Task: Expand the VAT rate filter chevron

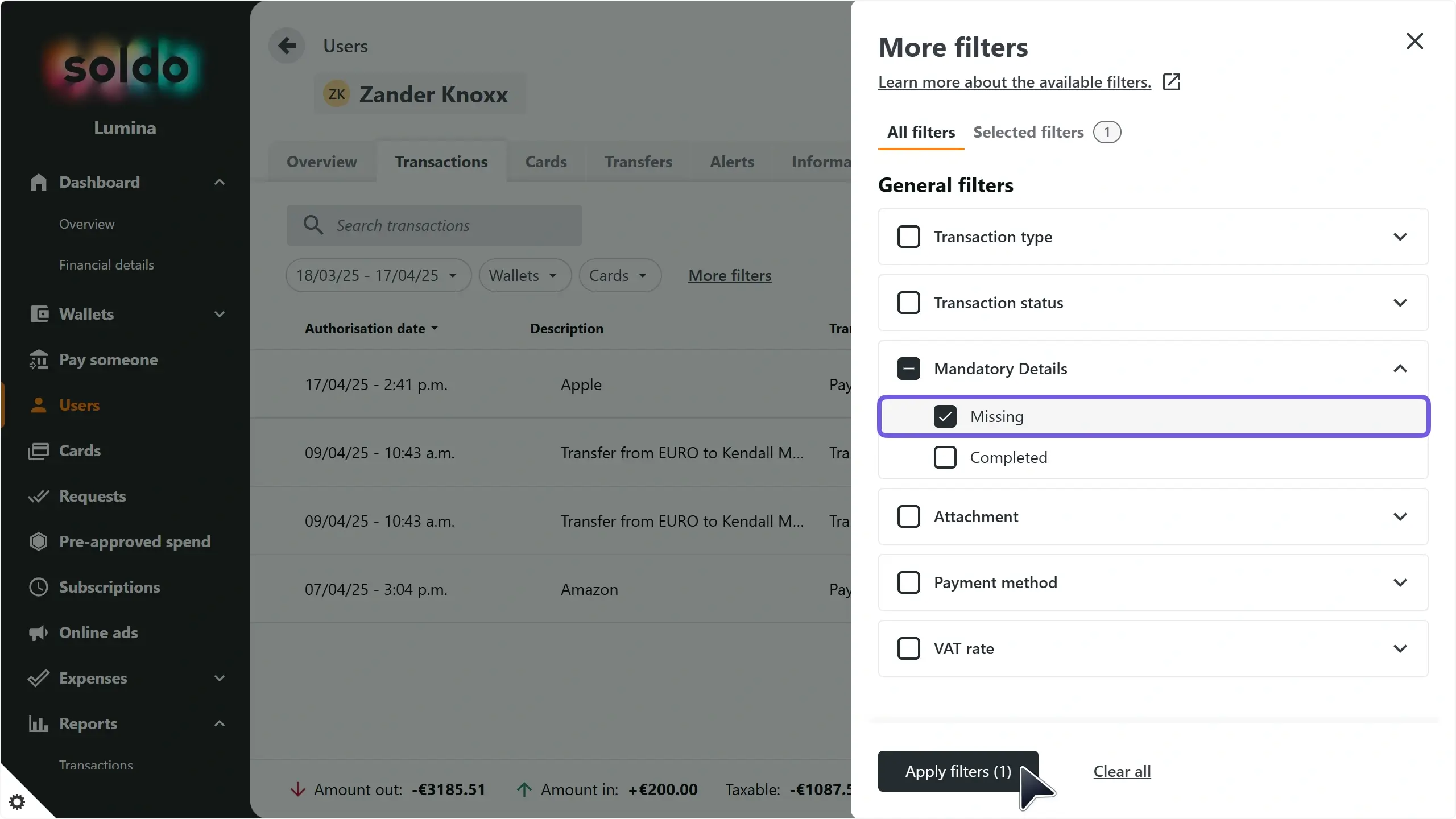Action: (x=1400, y=648)
